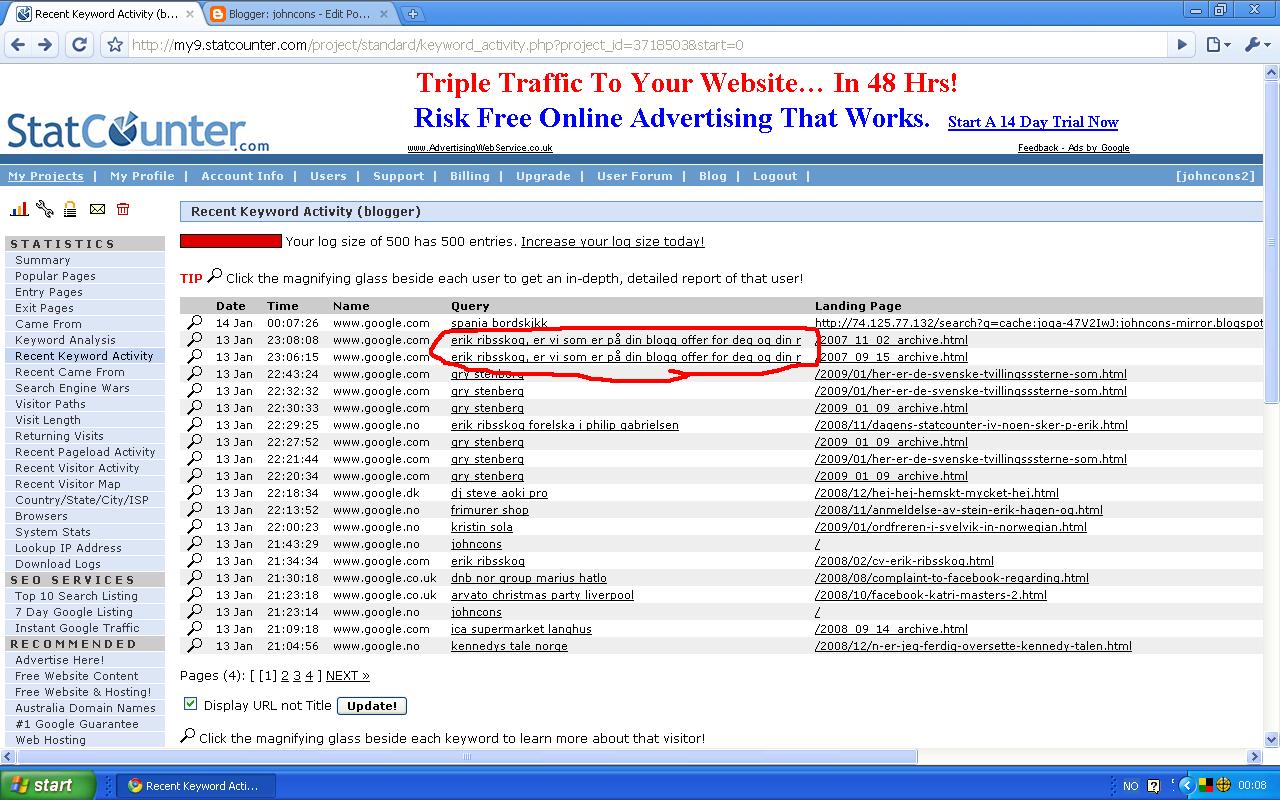Image resolution: width=1280 pixels, height=800 pixels.
Task: Open the project stats bar chart icon
Action: pos(19,209)
